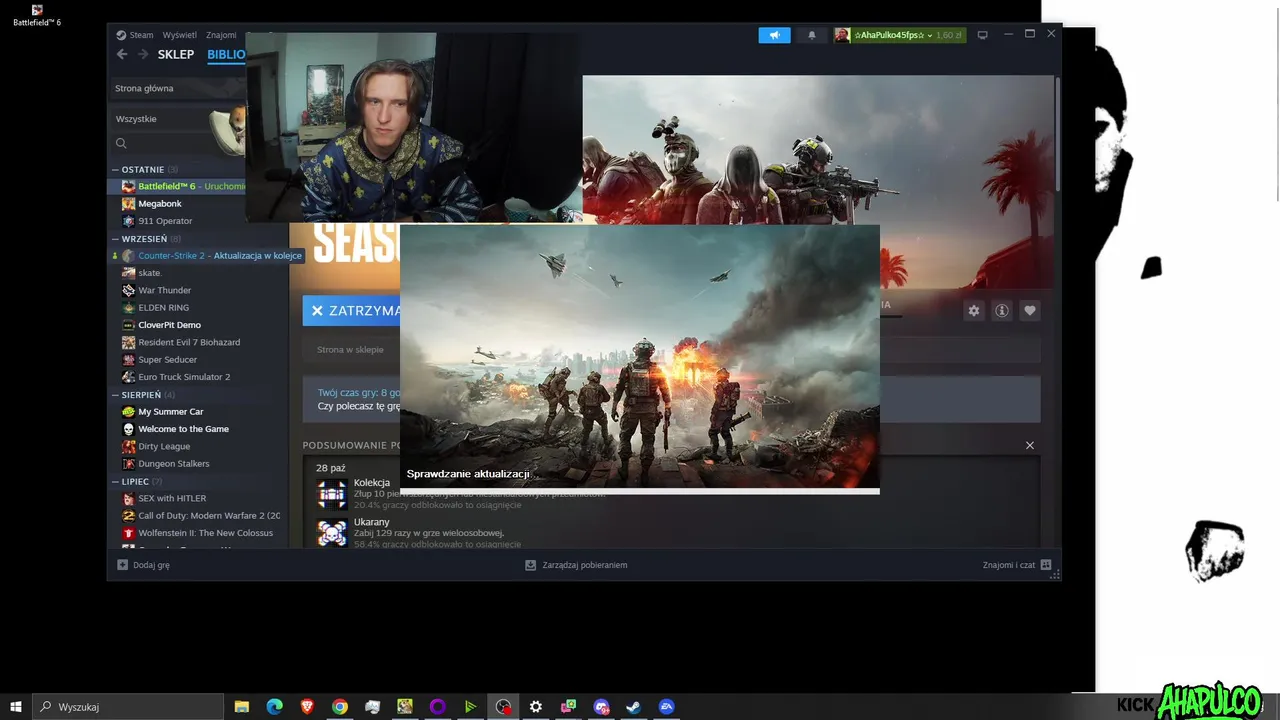Click the library search magnifier

121,144
